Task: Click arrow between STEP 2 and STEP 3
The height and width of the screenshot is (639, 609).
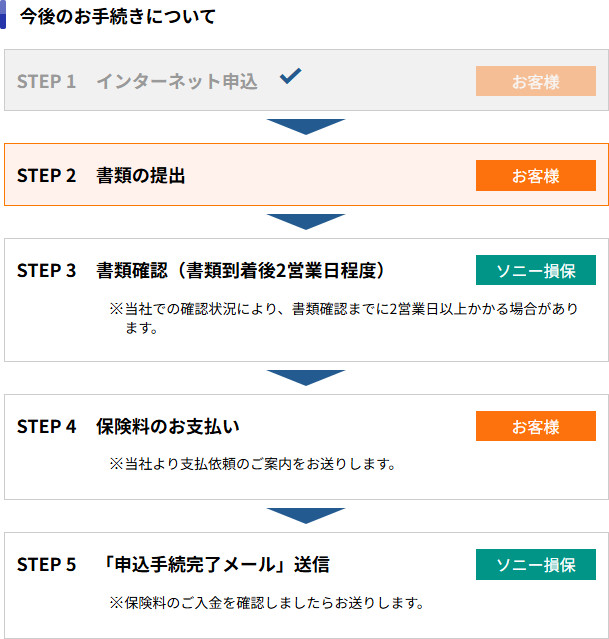Action: coord(305,221)
